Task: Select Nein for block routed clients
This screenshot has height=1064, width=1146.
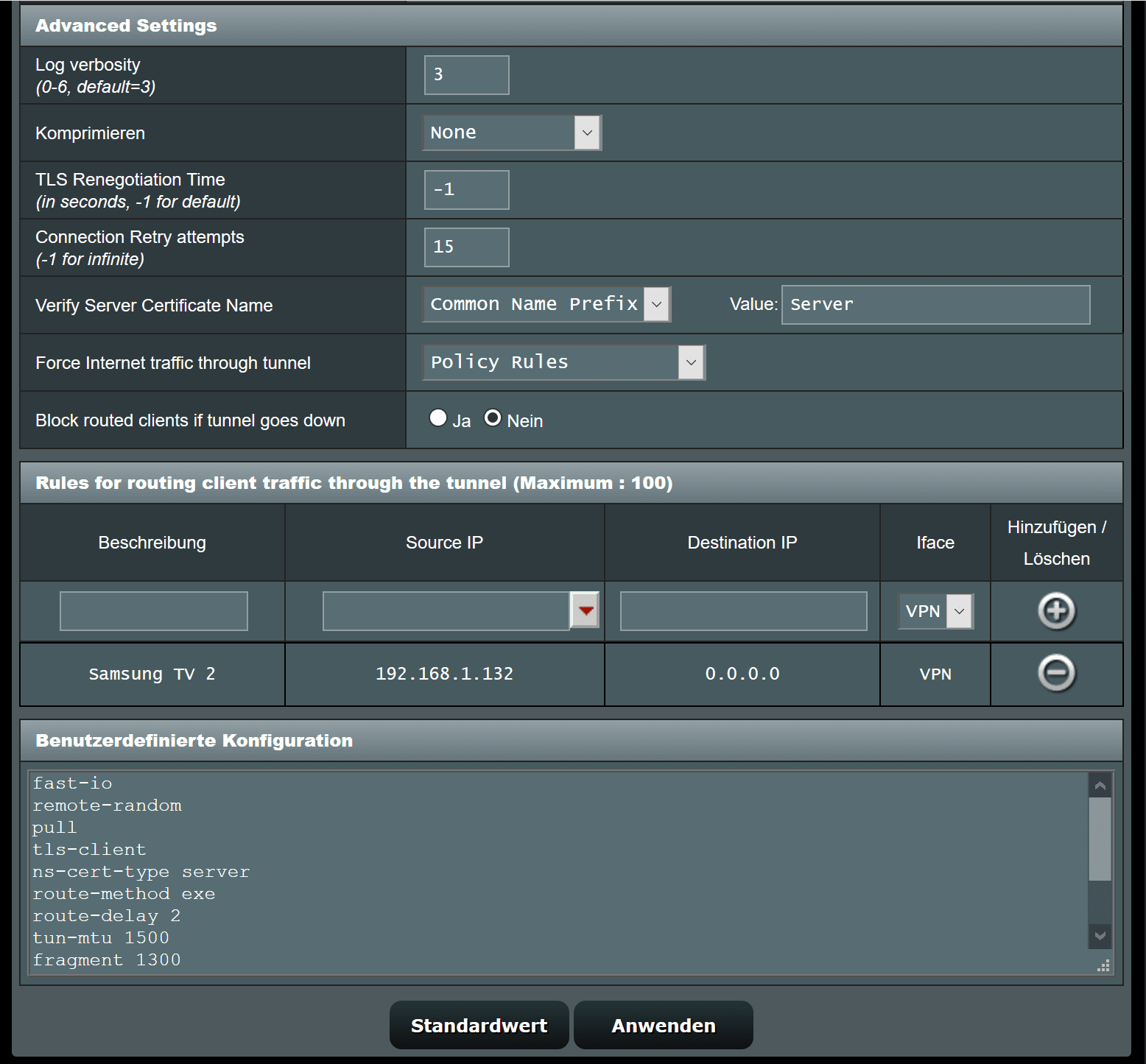Action: click(x=492, y=418)
